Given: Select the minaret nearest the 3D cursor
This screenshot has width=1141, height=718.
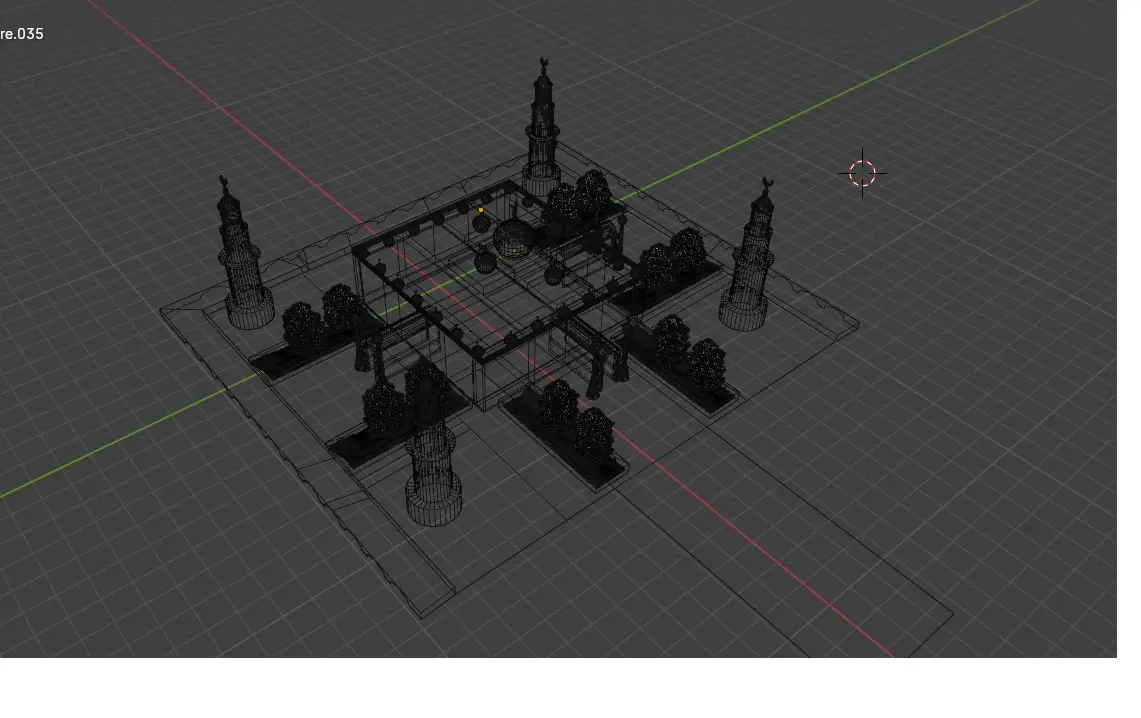Looking at the screenshot, I should click(x=748, y=255).
